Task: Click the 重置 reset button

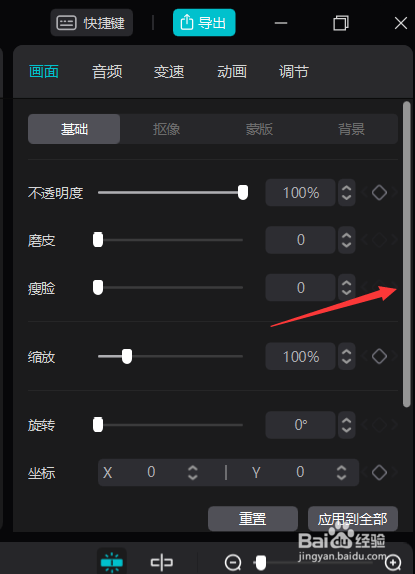Action: [253, 519]
